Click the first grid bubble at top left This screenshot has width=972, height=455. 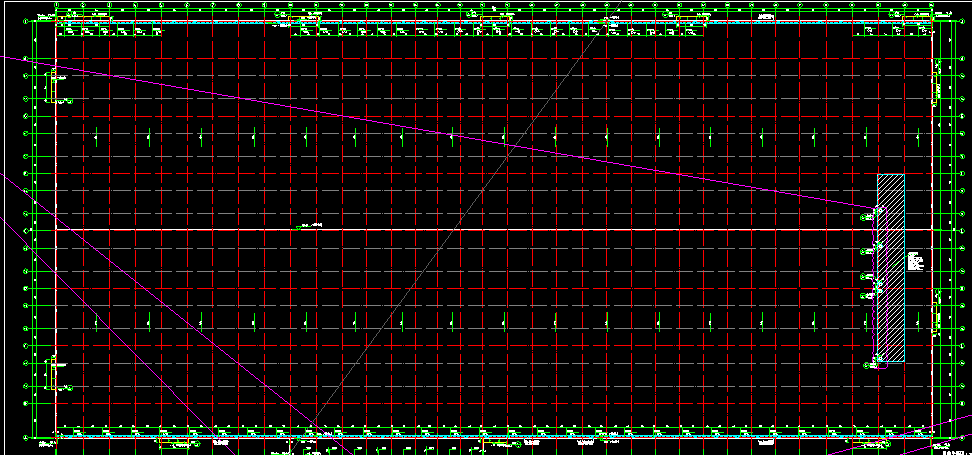[58, 7]
